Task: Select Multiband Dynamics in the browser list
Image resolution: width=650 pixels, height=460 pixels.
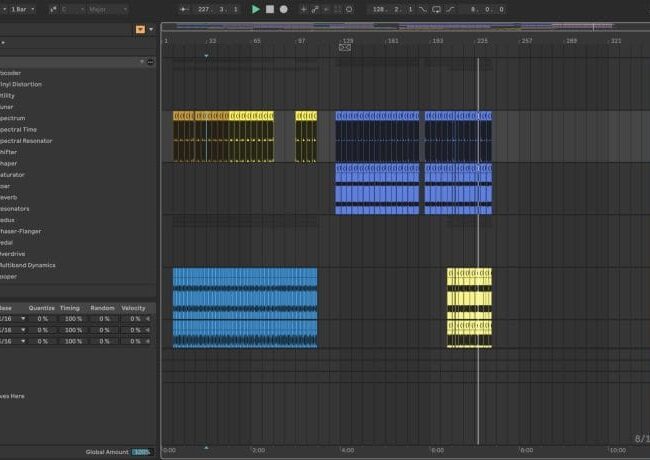Action: click(29, 265)
